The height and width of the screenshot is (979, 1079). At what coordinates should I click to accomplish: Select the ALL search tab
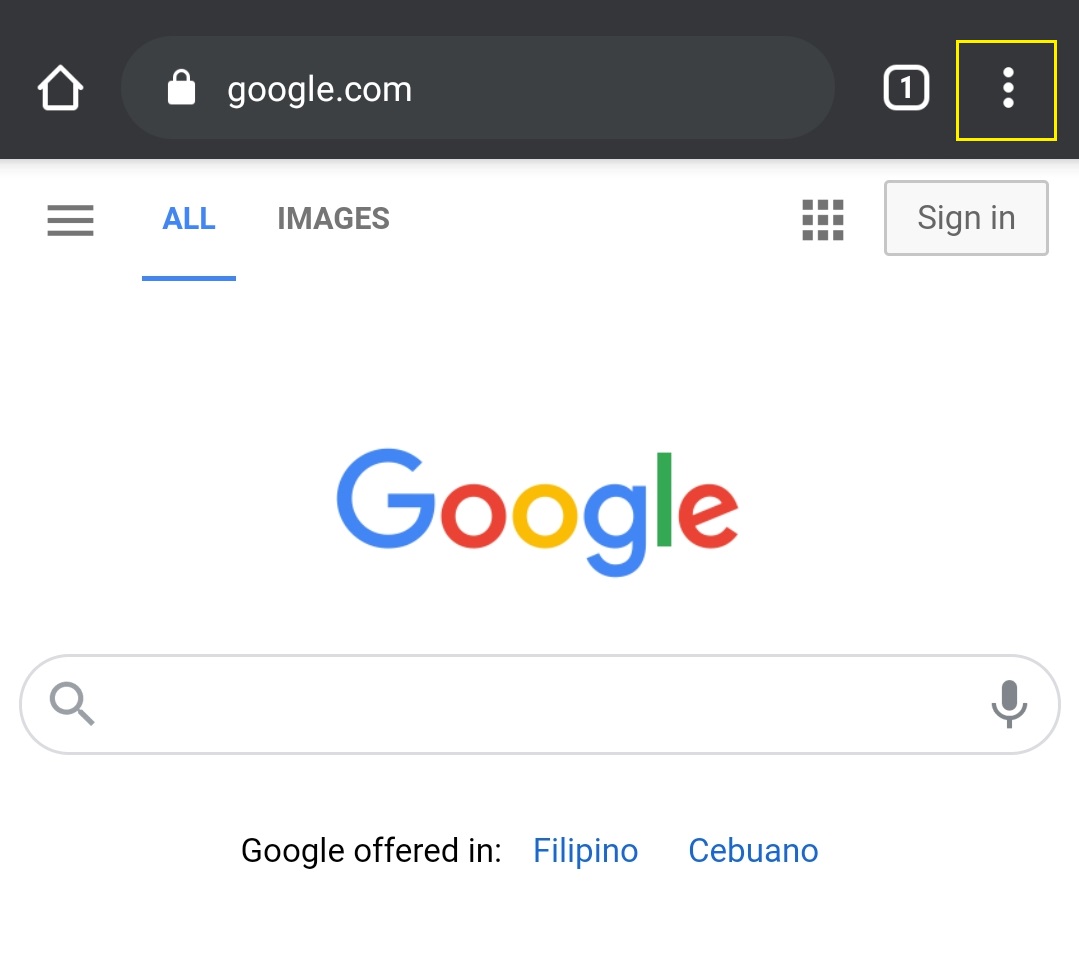(189, 219)
